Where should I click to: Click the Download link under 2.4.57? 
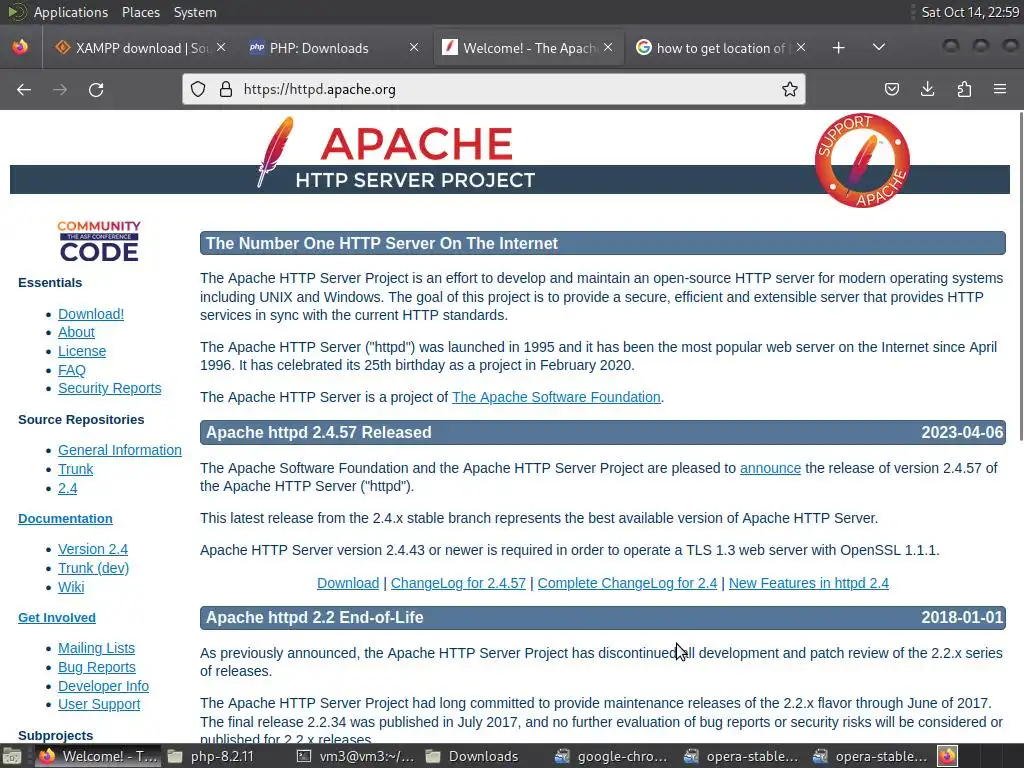click(x=348, y=583)
